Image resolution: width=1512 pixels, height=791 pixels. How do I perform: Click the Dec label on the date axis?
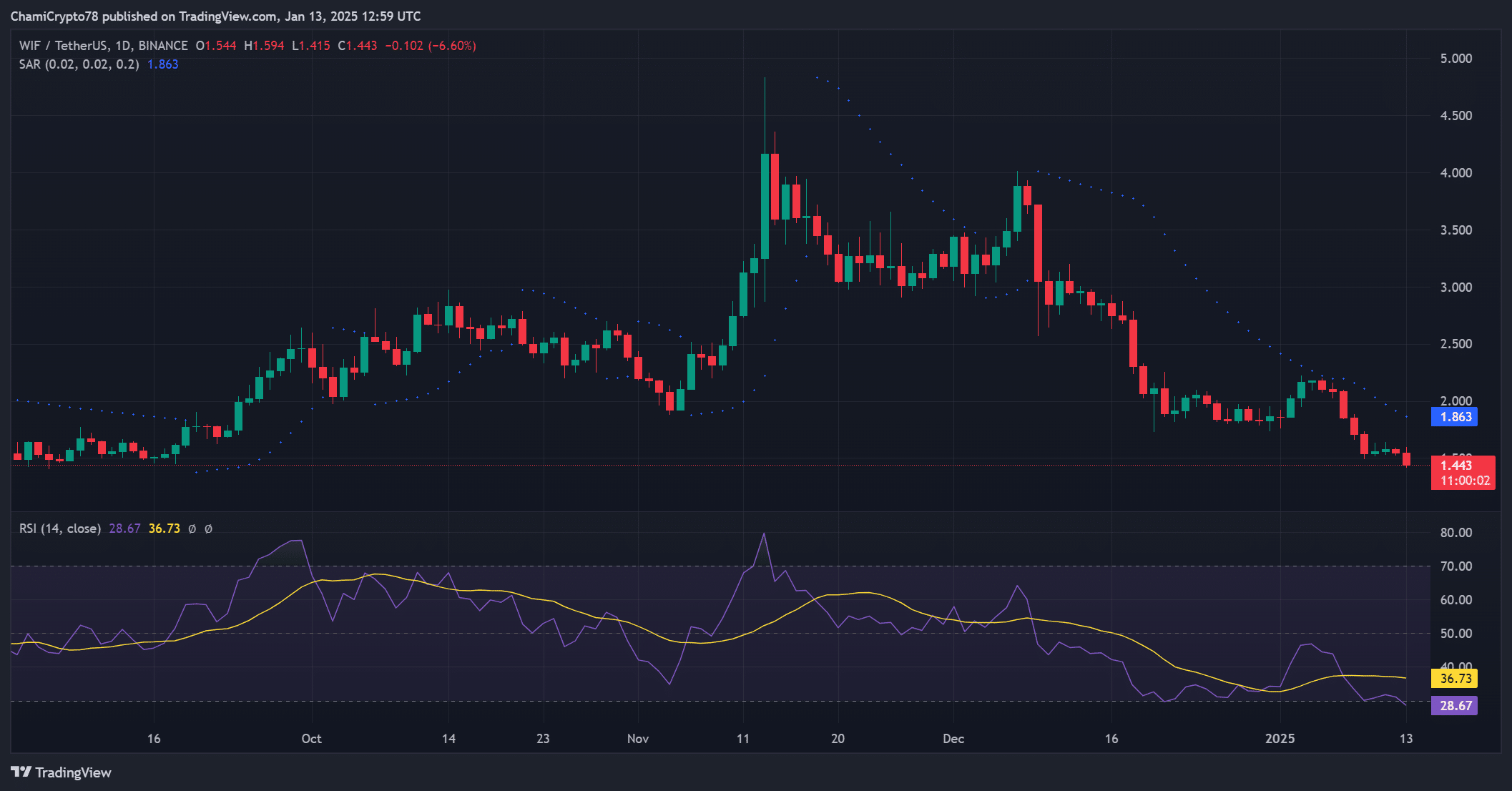pos(953,739)
